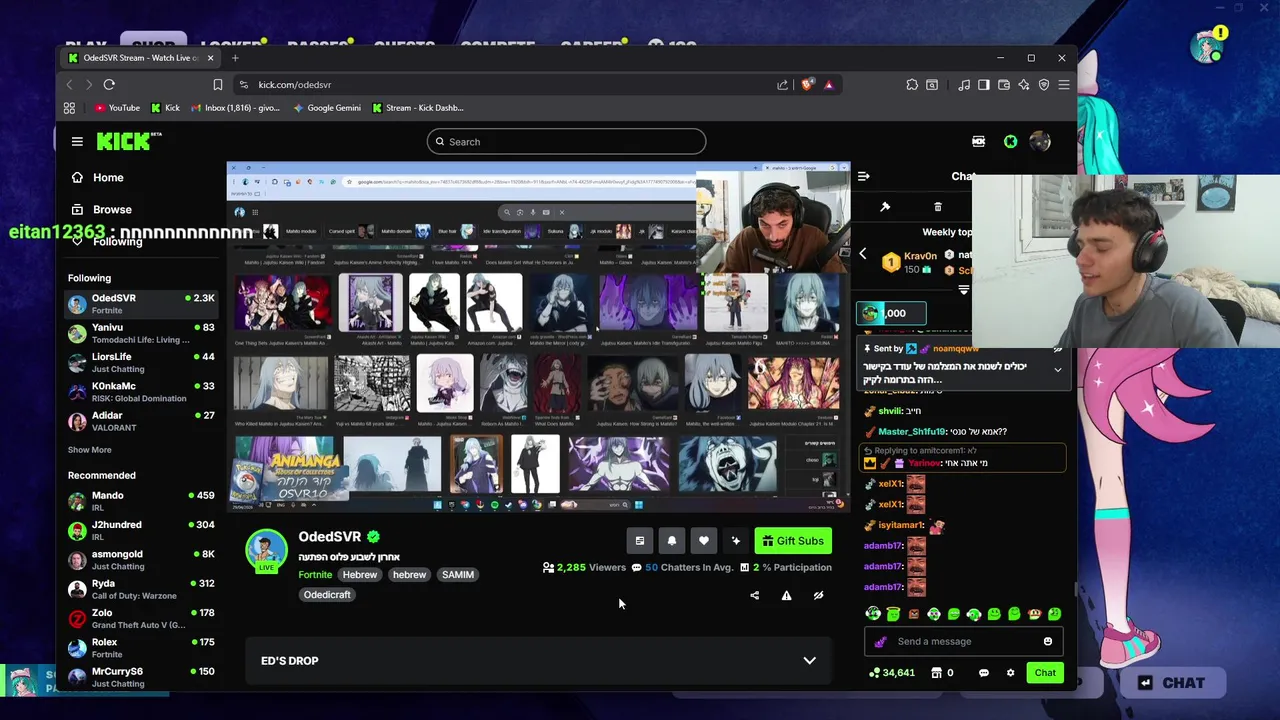The height and width of the screenshot is (720, 1280).
Task: Click the chat trash bin icon
Action: (937, 206)
